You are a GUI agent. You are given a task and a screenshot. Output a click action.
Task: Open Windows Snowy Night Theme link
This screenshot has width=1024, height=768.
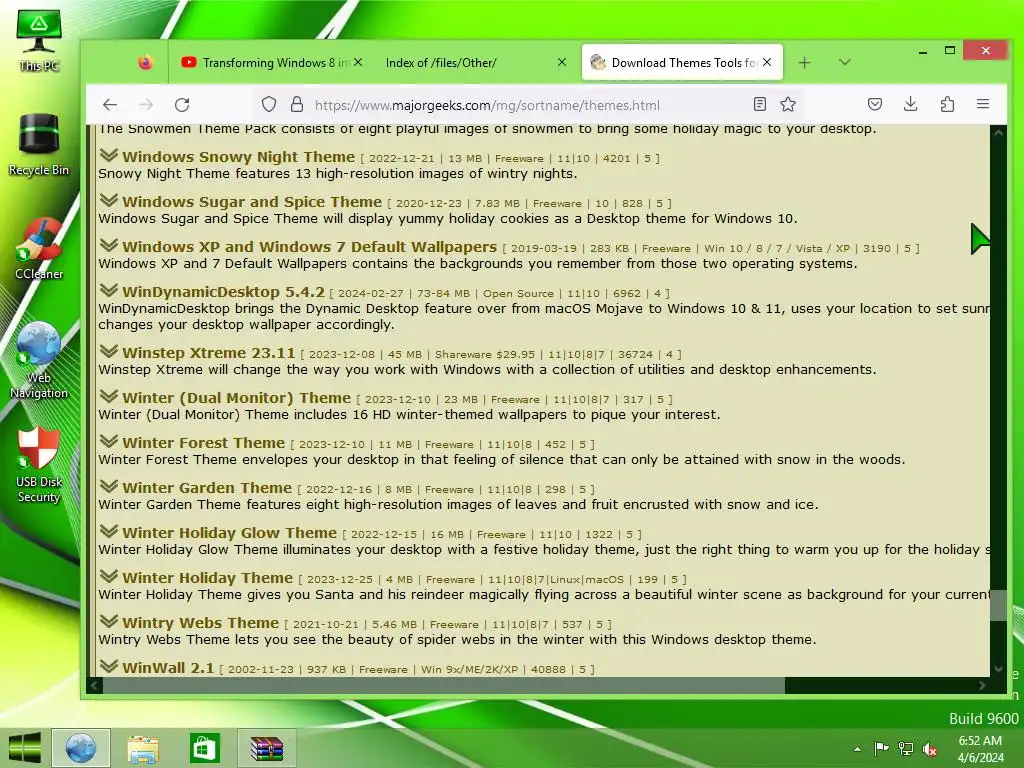coord(238,157)
